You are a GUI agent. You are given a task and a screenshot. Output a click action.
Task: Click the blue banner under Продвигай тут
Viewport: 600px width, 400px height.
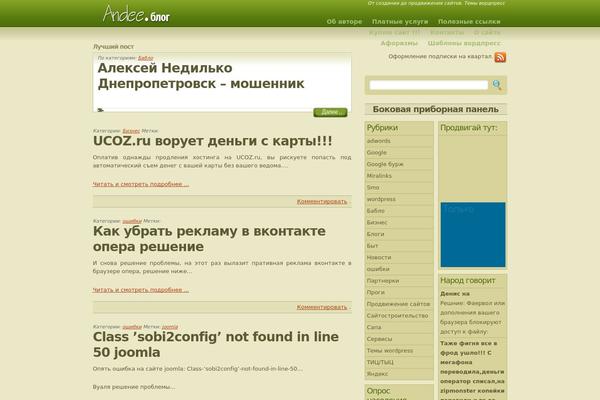[473, 235]
